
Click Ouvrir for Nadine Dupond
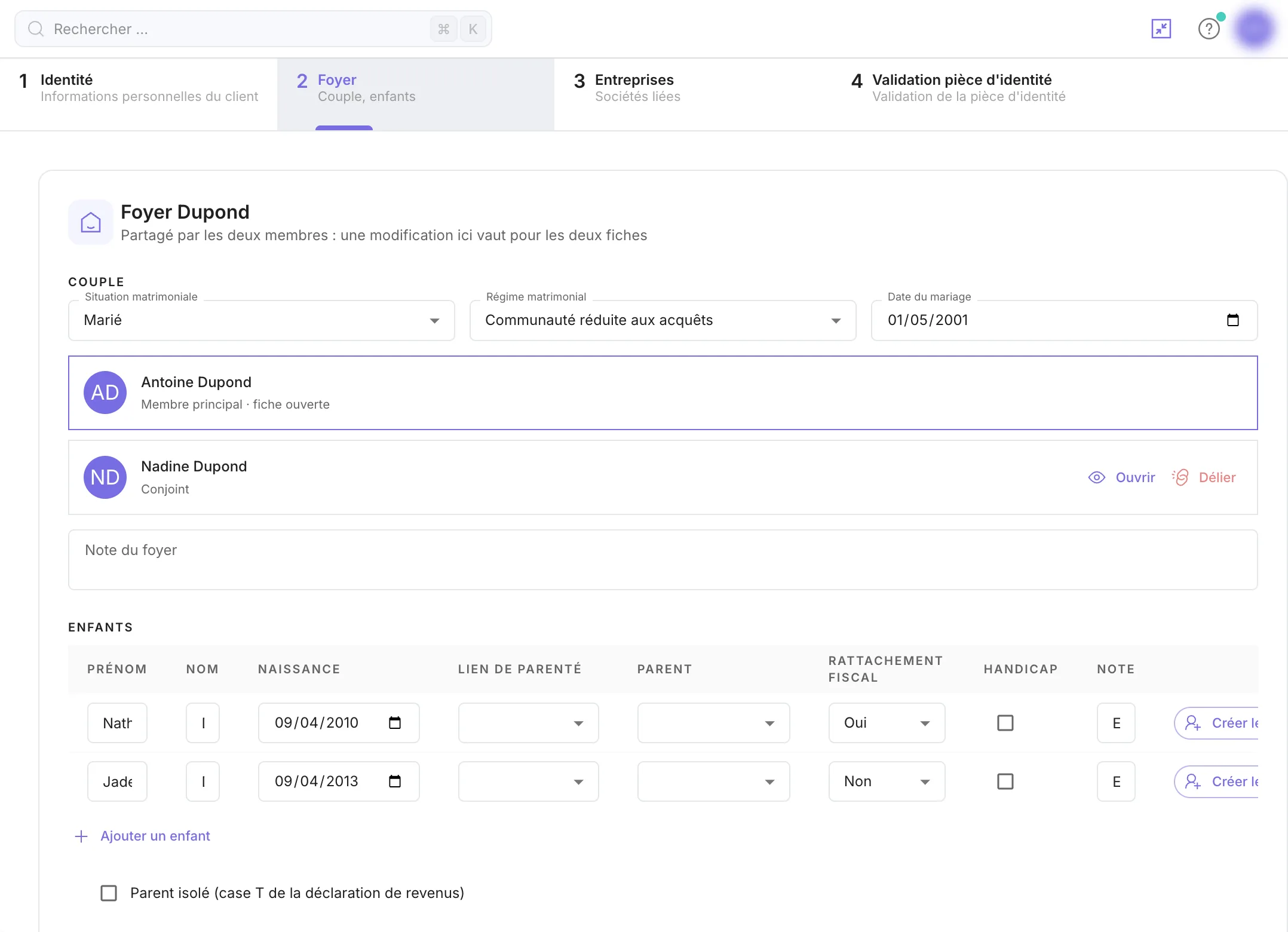[1122, 477]
